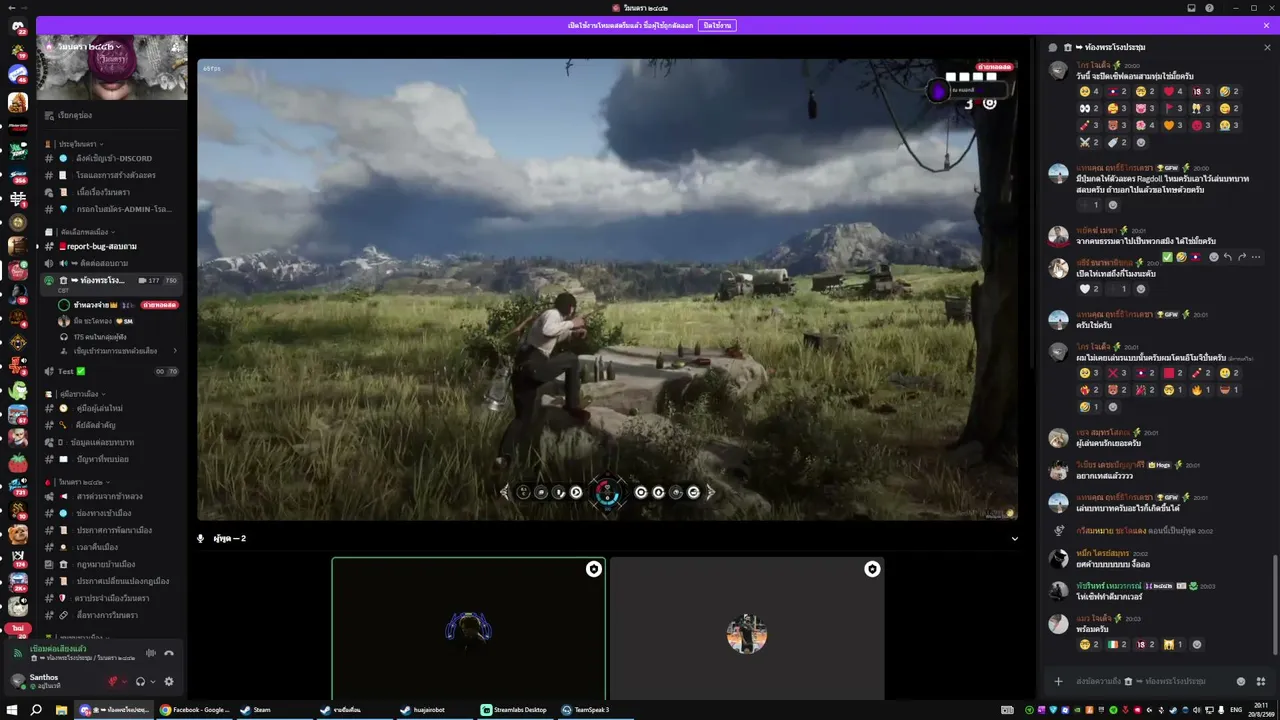Open the Santhos user profile panel

pos(52,681)
